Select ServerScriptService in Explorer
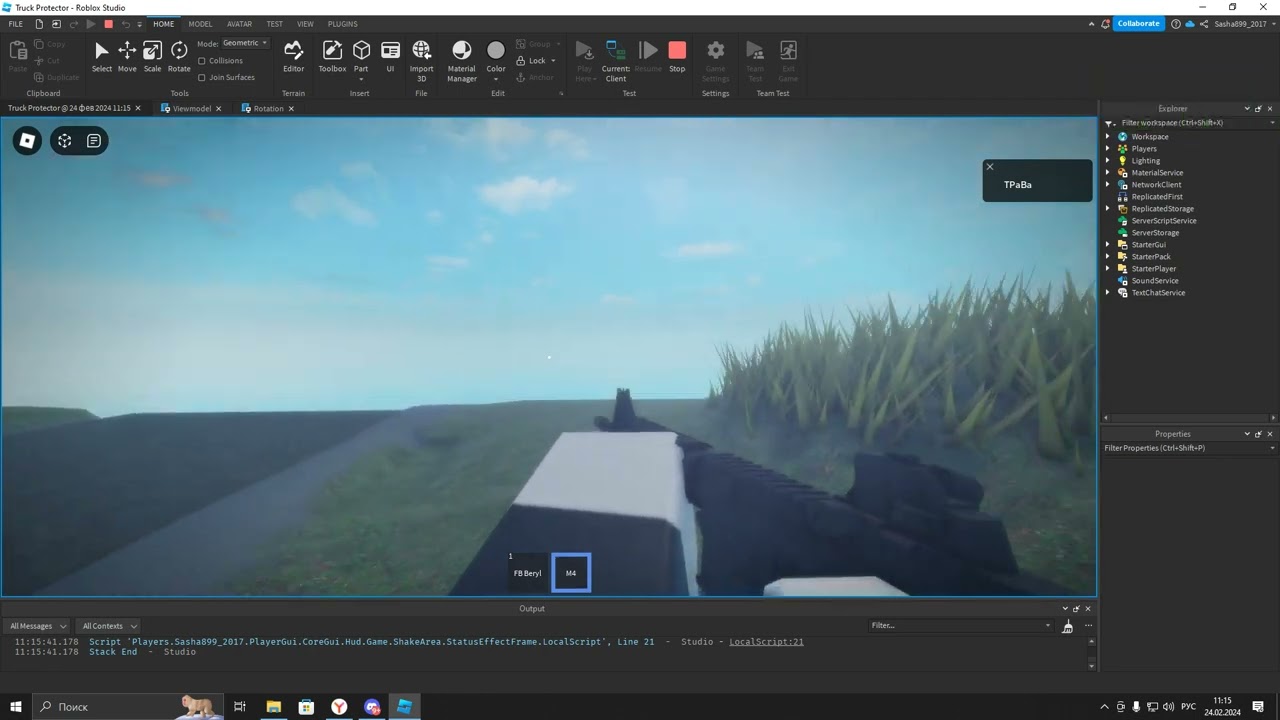This screenshot has width=1280, height=720. [1163, 221]
